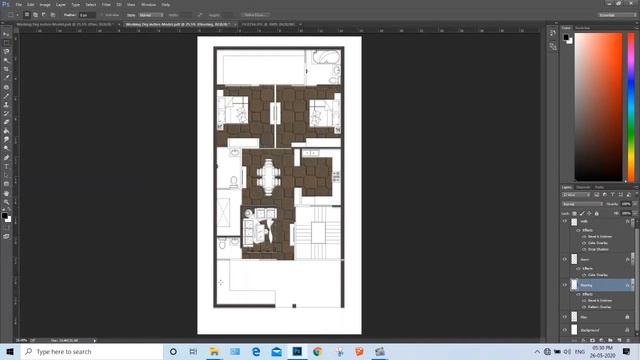Click Add to selection in options bar
The width and height of the screenshot is (640, 360).
click(36, 15)
